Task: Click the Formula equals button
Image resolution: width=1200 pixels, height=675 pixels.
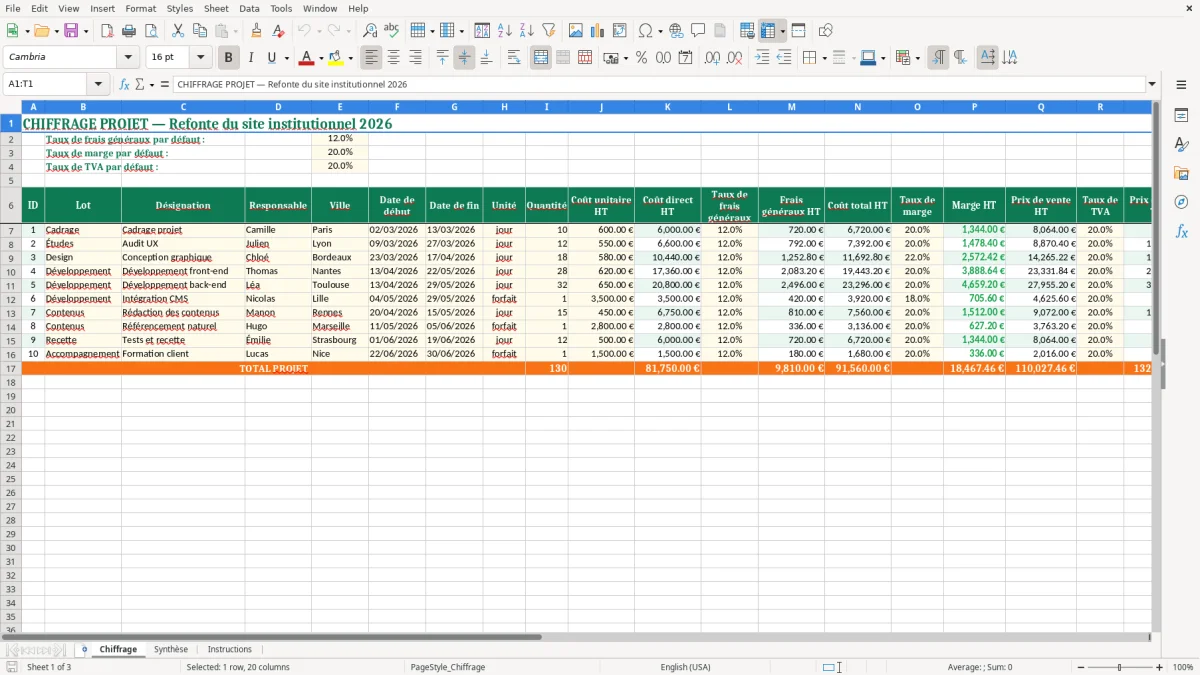Action: point(165,84)
